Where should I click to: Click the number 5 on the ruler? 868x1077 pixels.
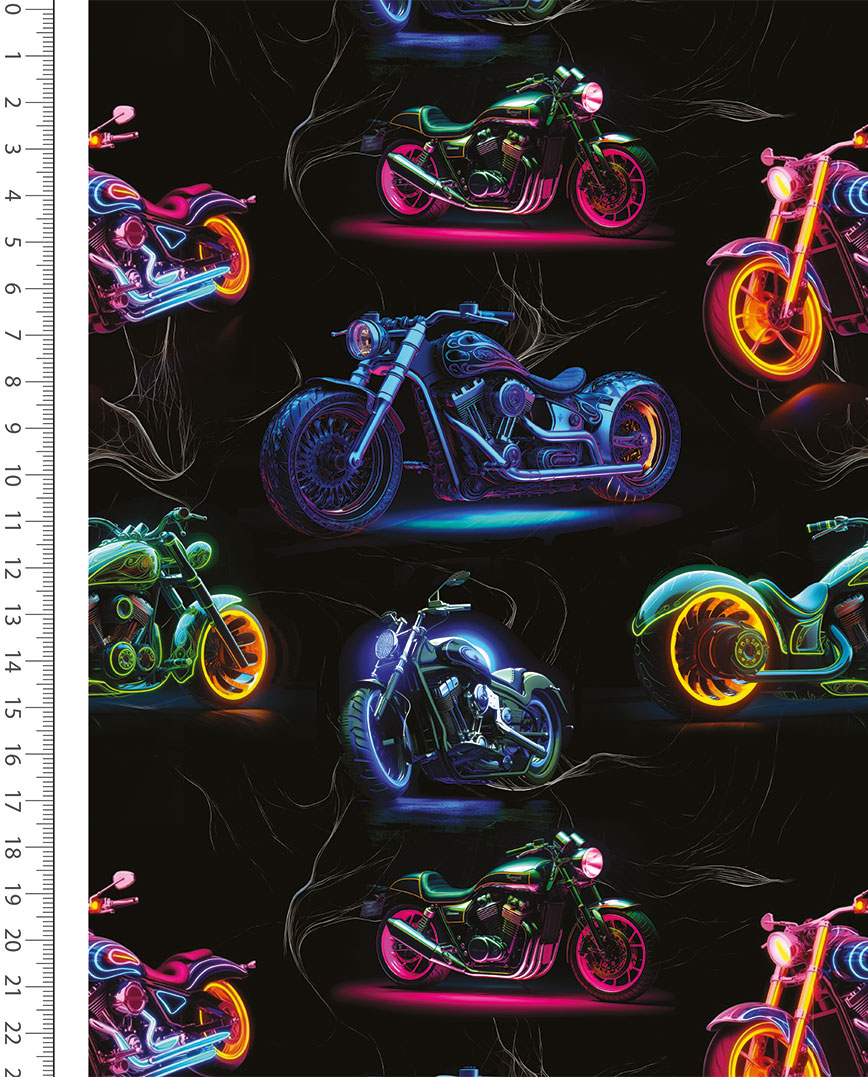pyautogui.click(x=12, y=242)
